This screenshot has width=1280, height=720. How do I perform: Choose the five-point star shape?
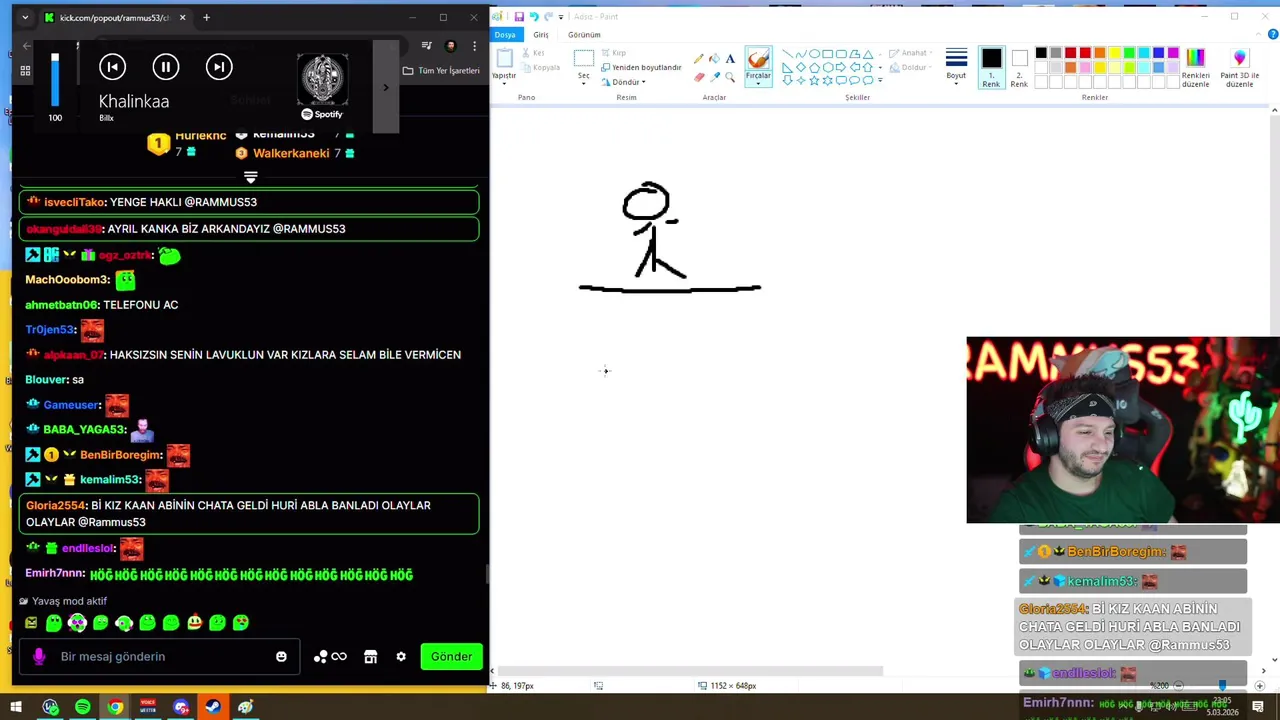814,80
